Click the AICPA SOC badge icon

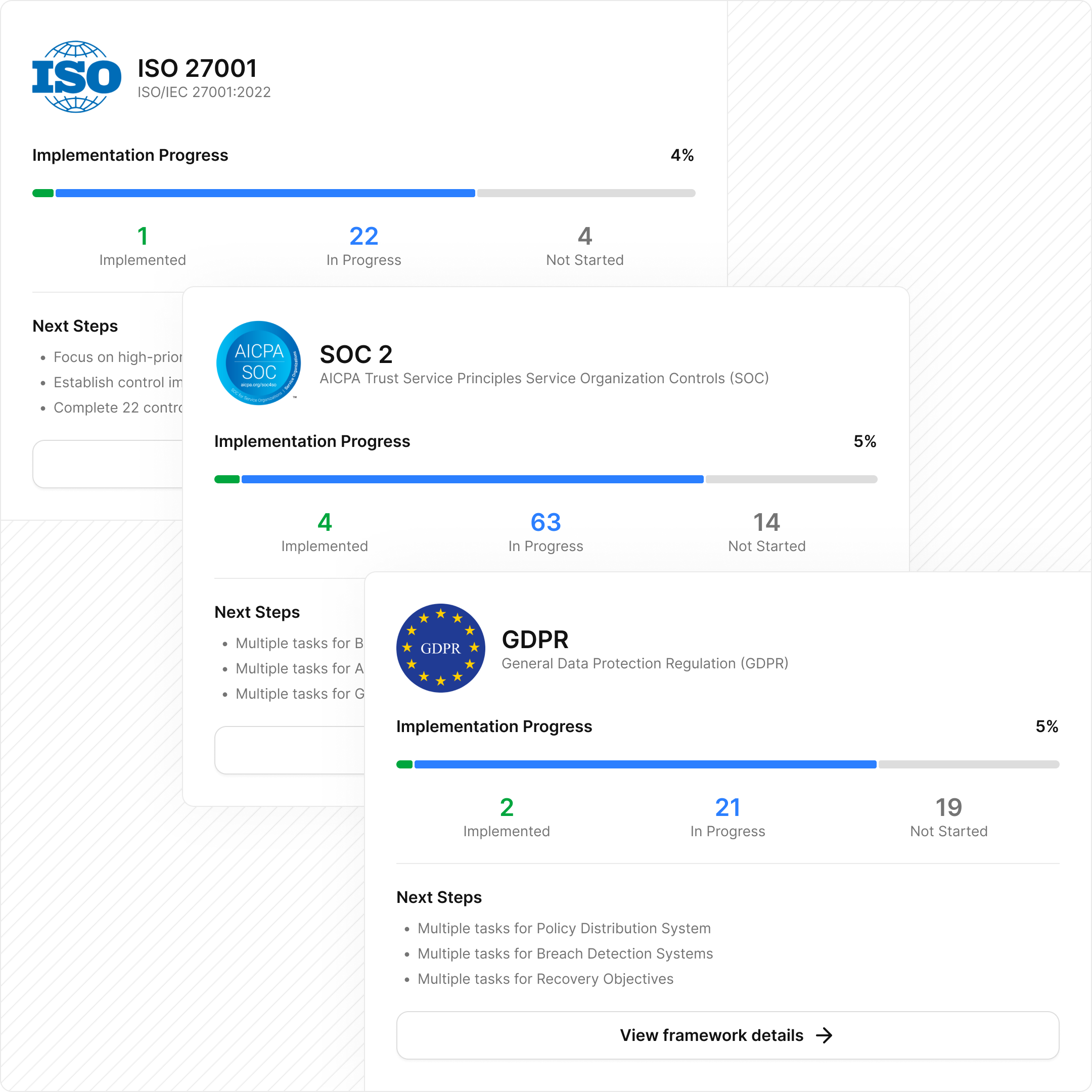coord(258,363)
